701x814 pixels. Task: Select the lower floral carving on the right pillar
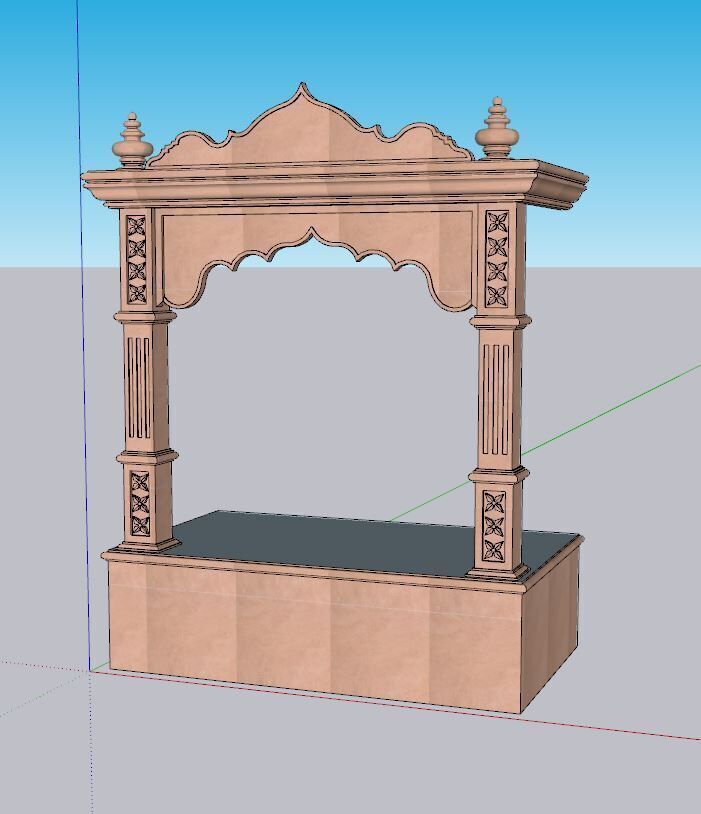pyautogui.click(x=494, y=526)
